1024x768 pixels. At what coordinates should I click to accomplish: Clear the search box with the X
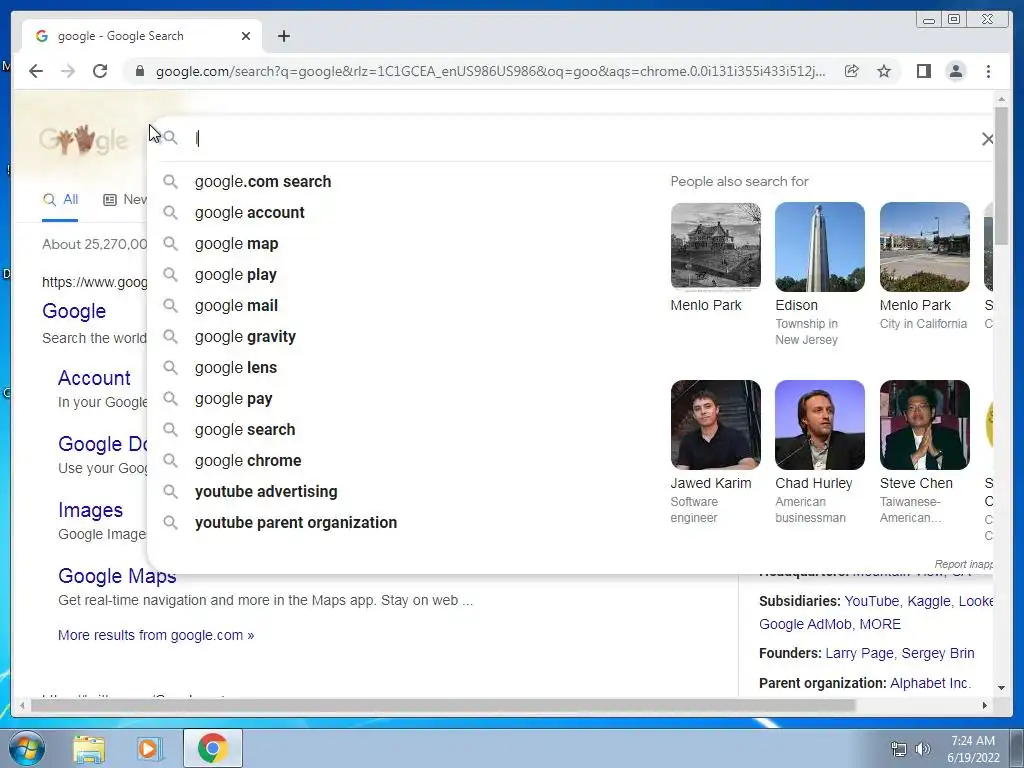(987, 138)
